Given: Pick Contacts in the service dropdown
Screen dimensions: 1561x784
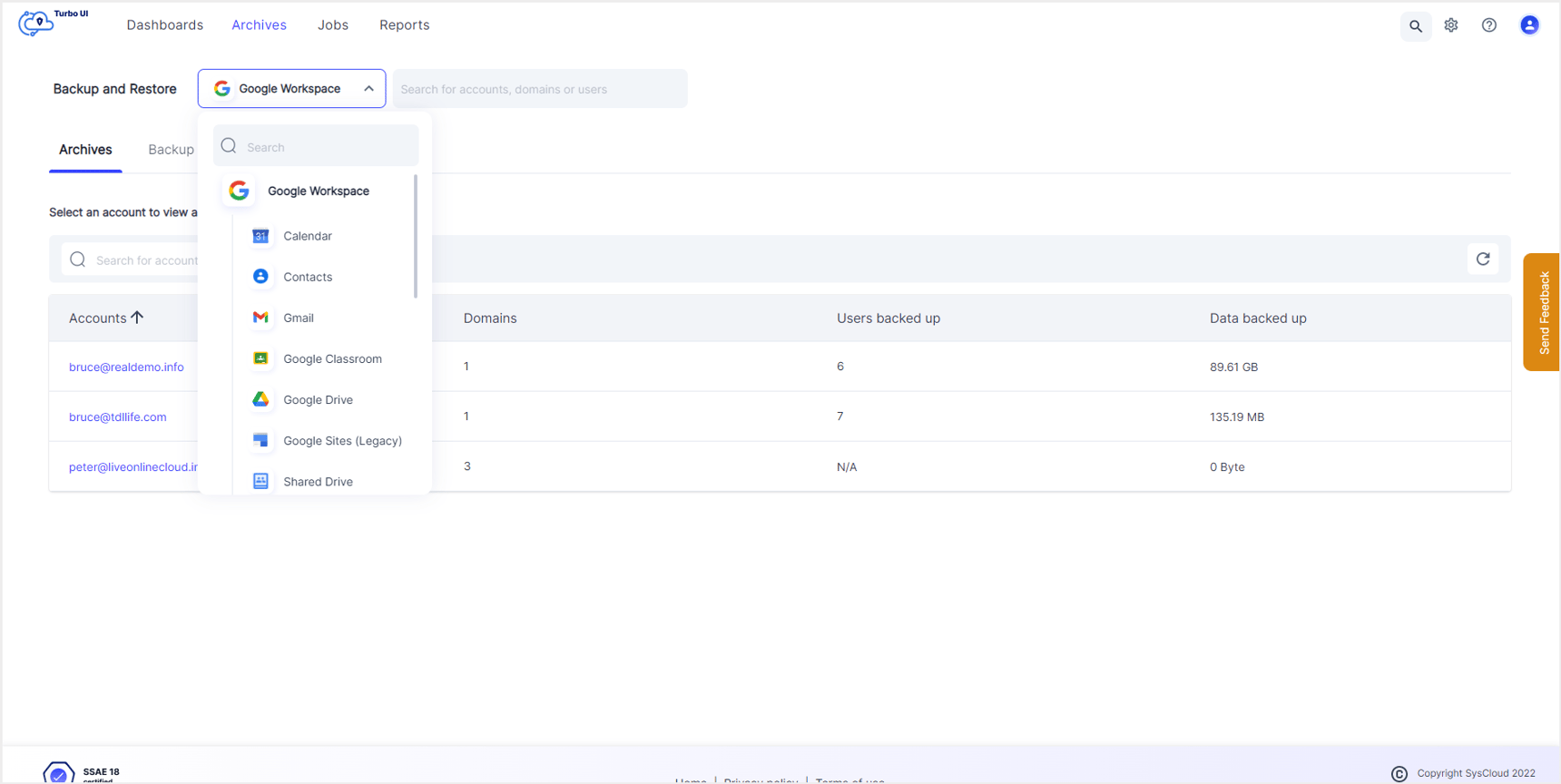Looking at the screenshot, I should coord(307,277).
